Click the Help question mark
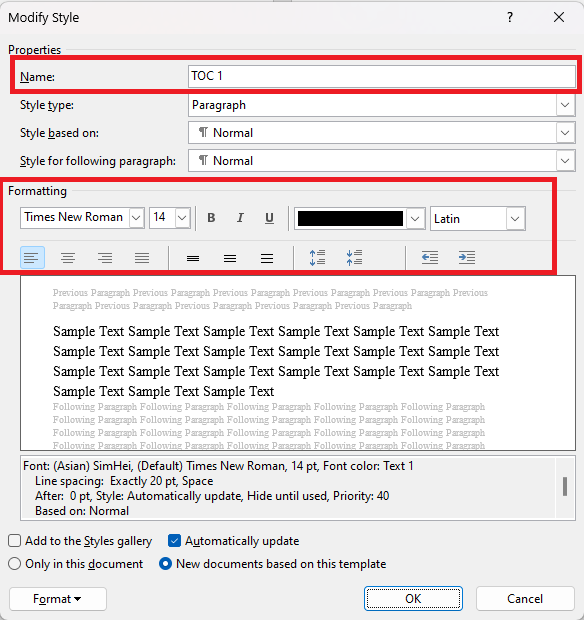584x620 pixels. tap(510, 17)
